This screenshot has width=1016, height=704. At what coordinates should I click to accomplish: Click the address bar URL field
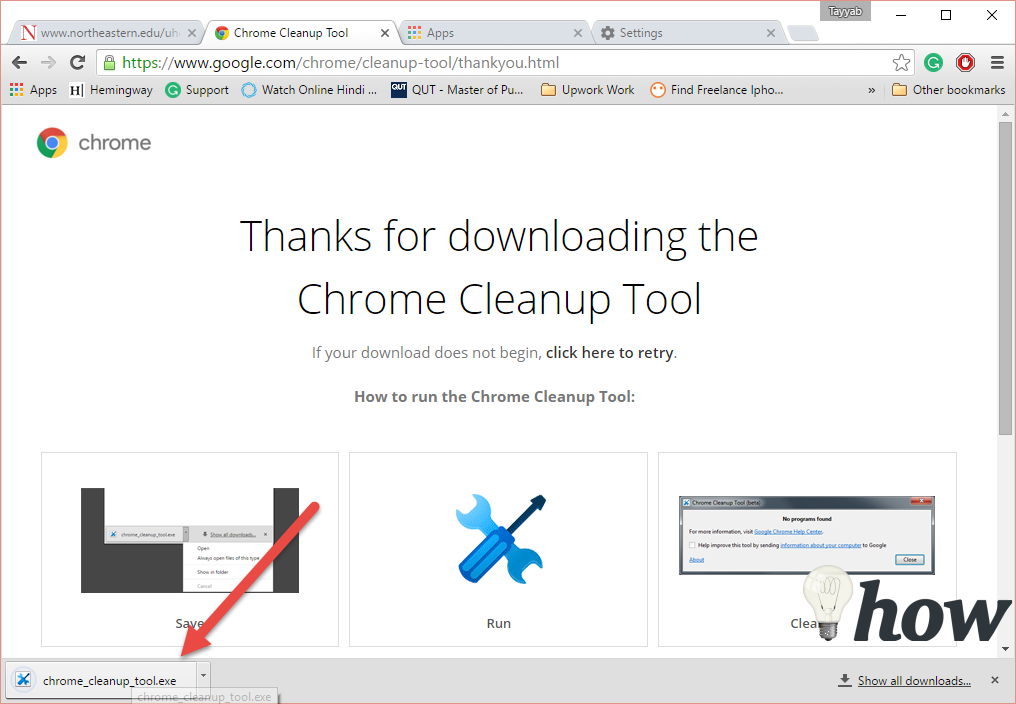(x=505, y=62)
